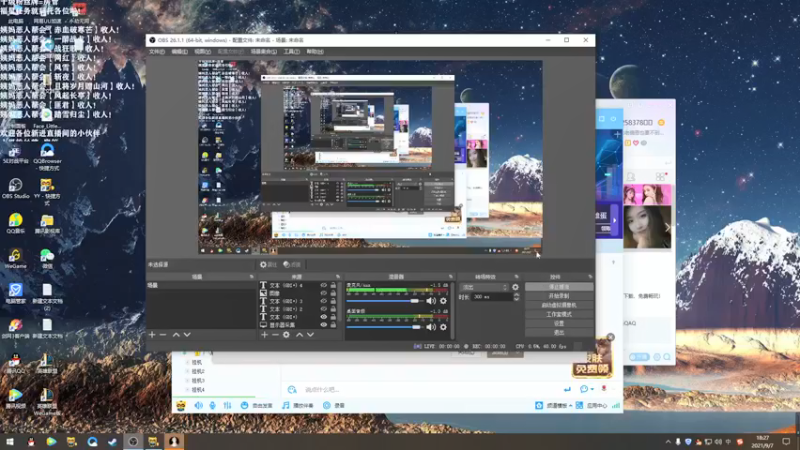
Task: Toggle visibility of 文本 (GDI+) 3 source
Action: point(323,301)
